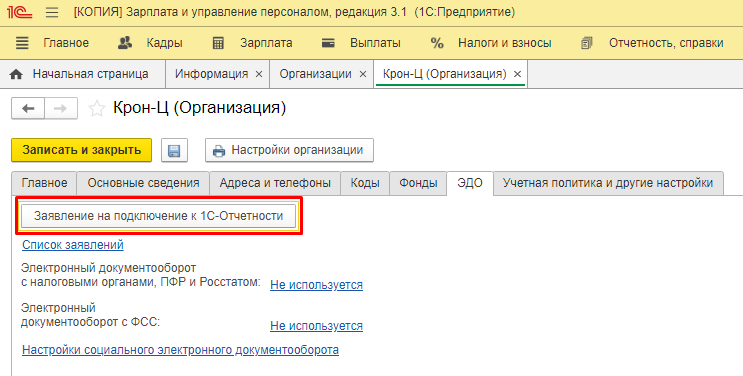Image resolution: width=743 pixels, height=376 pixels.
Task: Navigate back with the left arrow
Action: (x=28, y=109)
